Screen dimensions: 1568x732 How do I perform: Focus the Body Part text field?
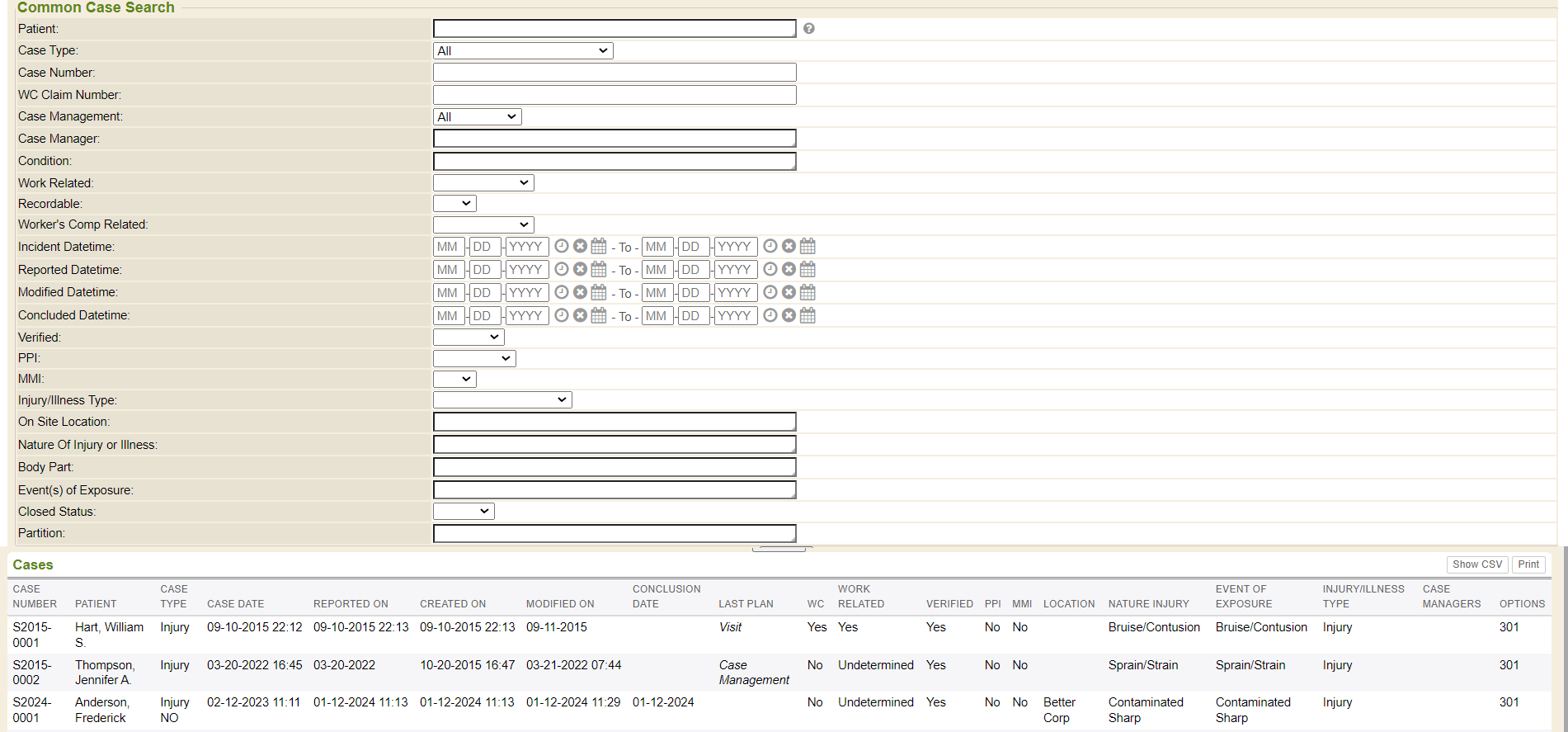point(614,467)
